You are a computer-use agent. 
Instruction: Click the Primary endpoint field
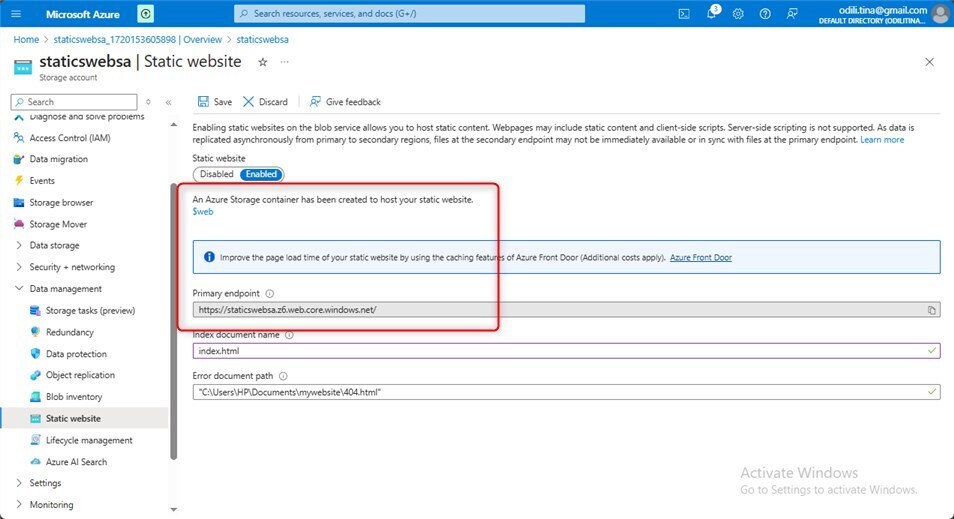(566, 310)
